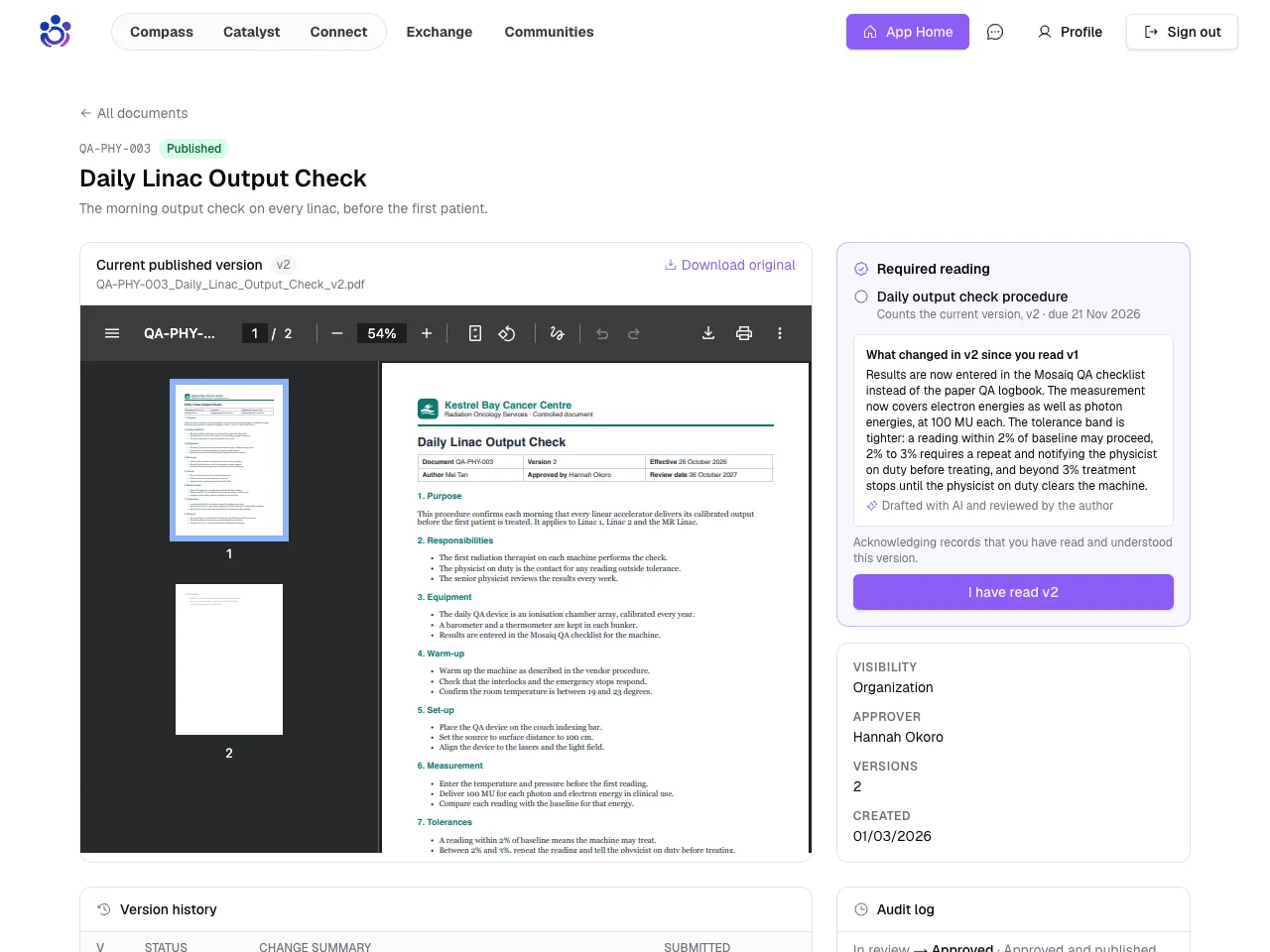Toggle the PDF sidebar menu icon
The height and width of the screenshot is (952, 1270).
(x=112, y=333)
